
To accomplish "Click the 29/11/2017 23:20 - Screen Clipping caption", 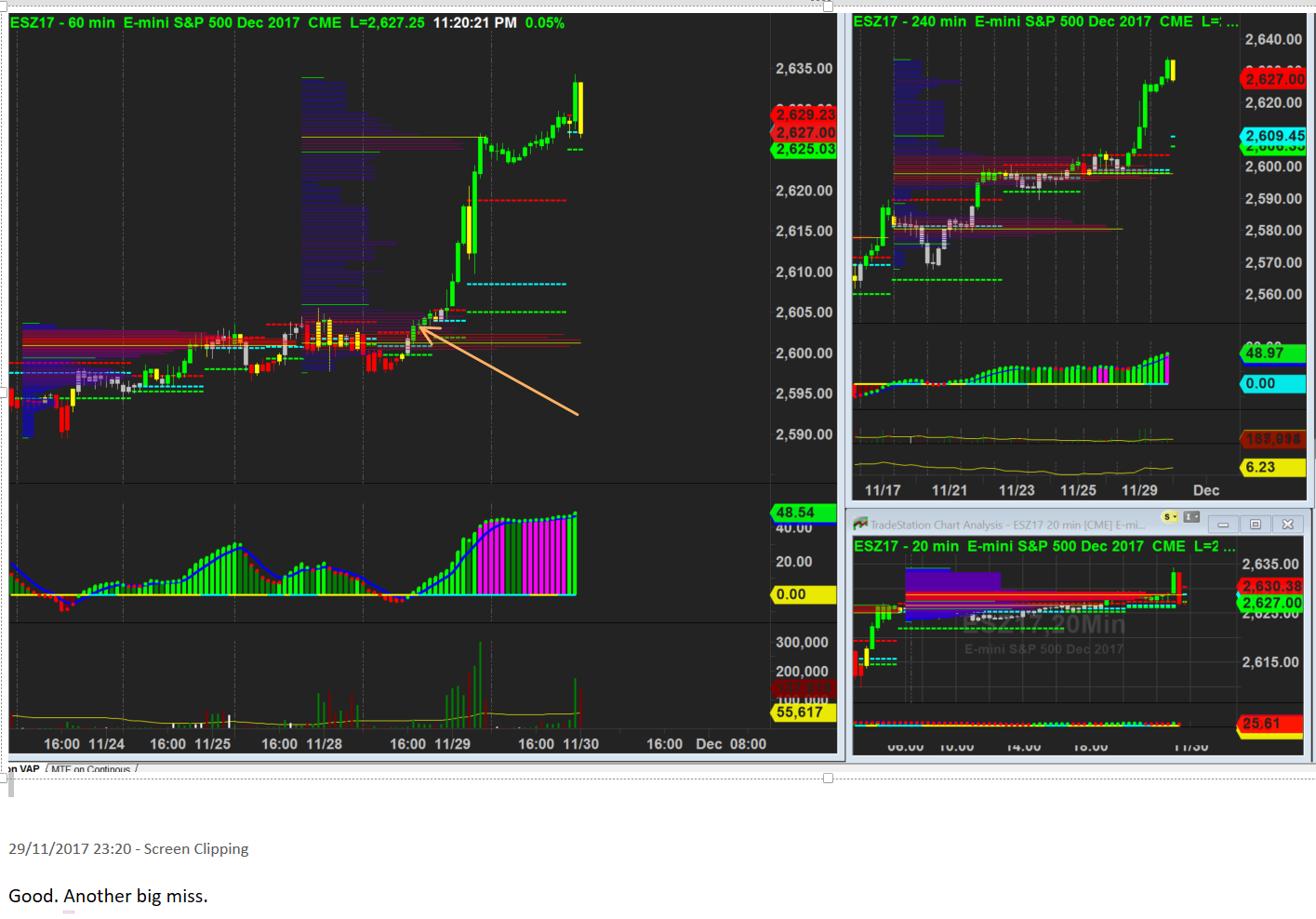I will (128, 848).
